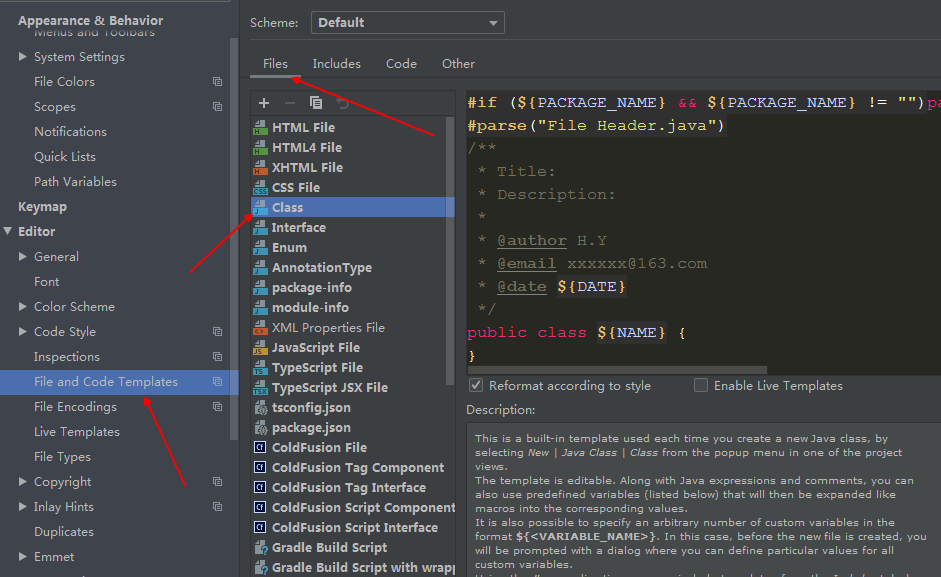Expand the Code Style node
Screen dimensions: 941x577
(x=23, y=331)
